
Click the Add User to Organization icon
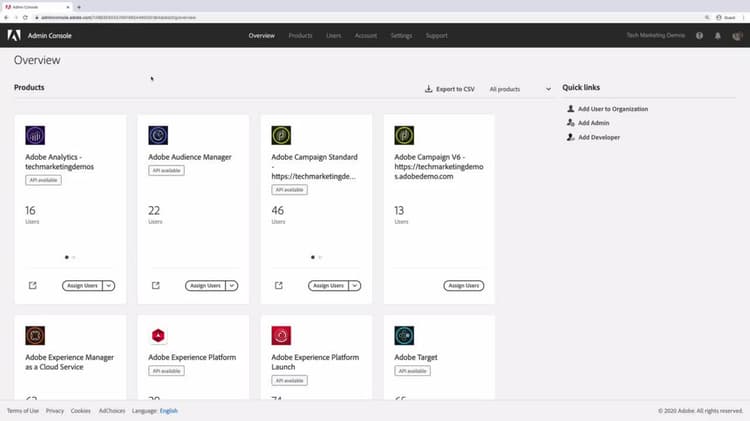click(x=570, y=109)
